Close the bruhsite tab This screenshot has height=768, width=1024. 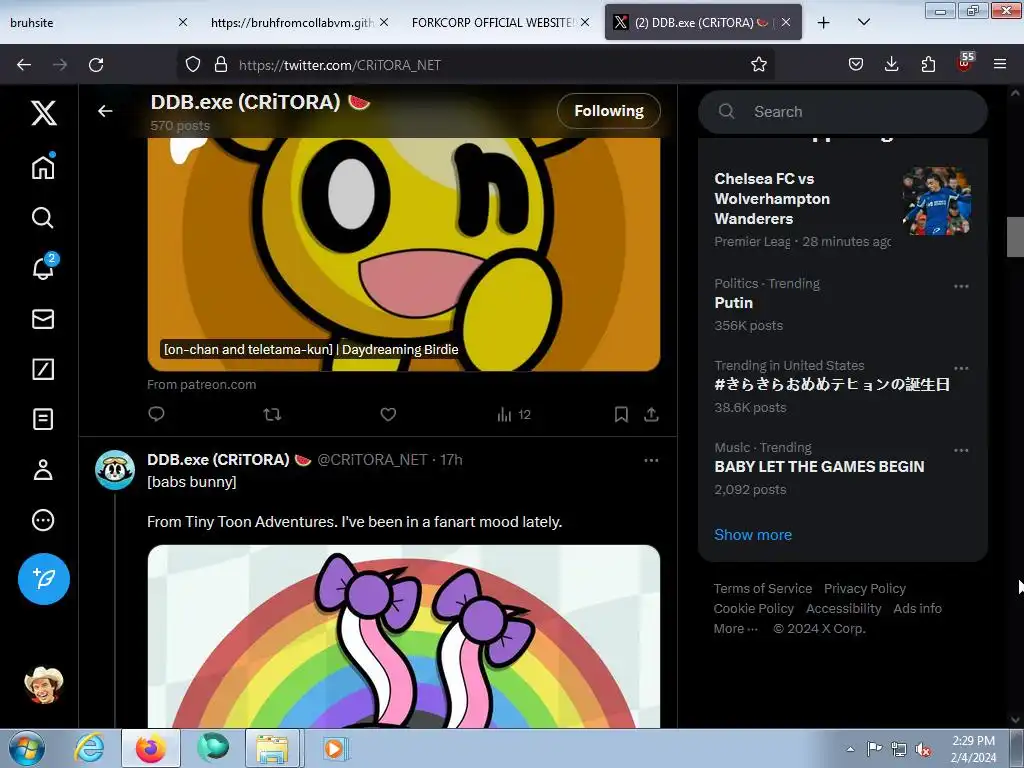(x=183, y=22)
